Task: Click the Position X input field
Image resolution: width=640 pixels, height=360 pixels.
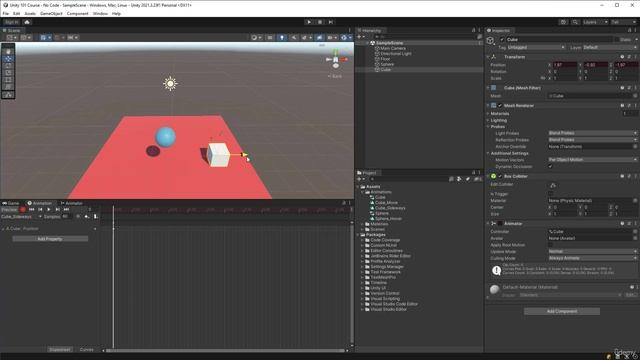Action: 565,65
